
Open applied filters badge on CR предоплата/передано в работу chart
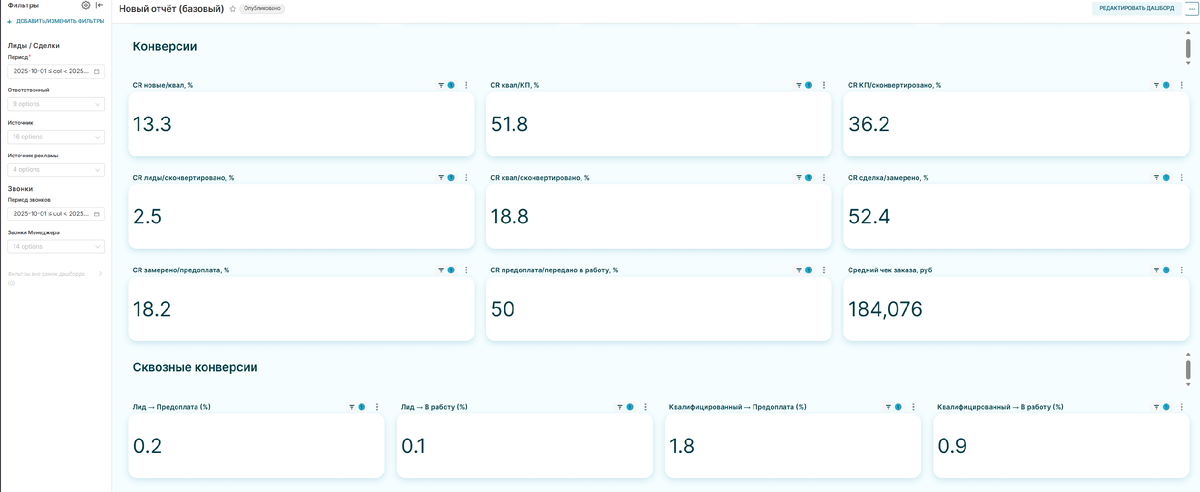pyautogui.click(x=809, y=270)
